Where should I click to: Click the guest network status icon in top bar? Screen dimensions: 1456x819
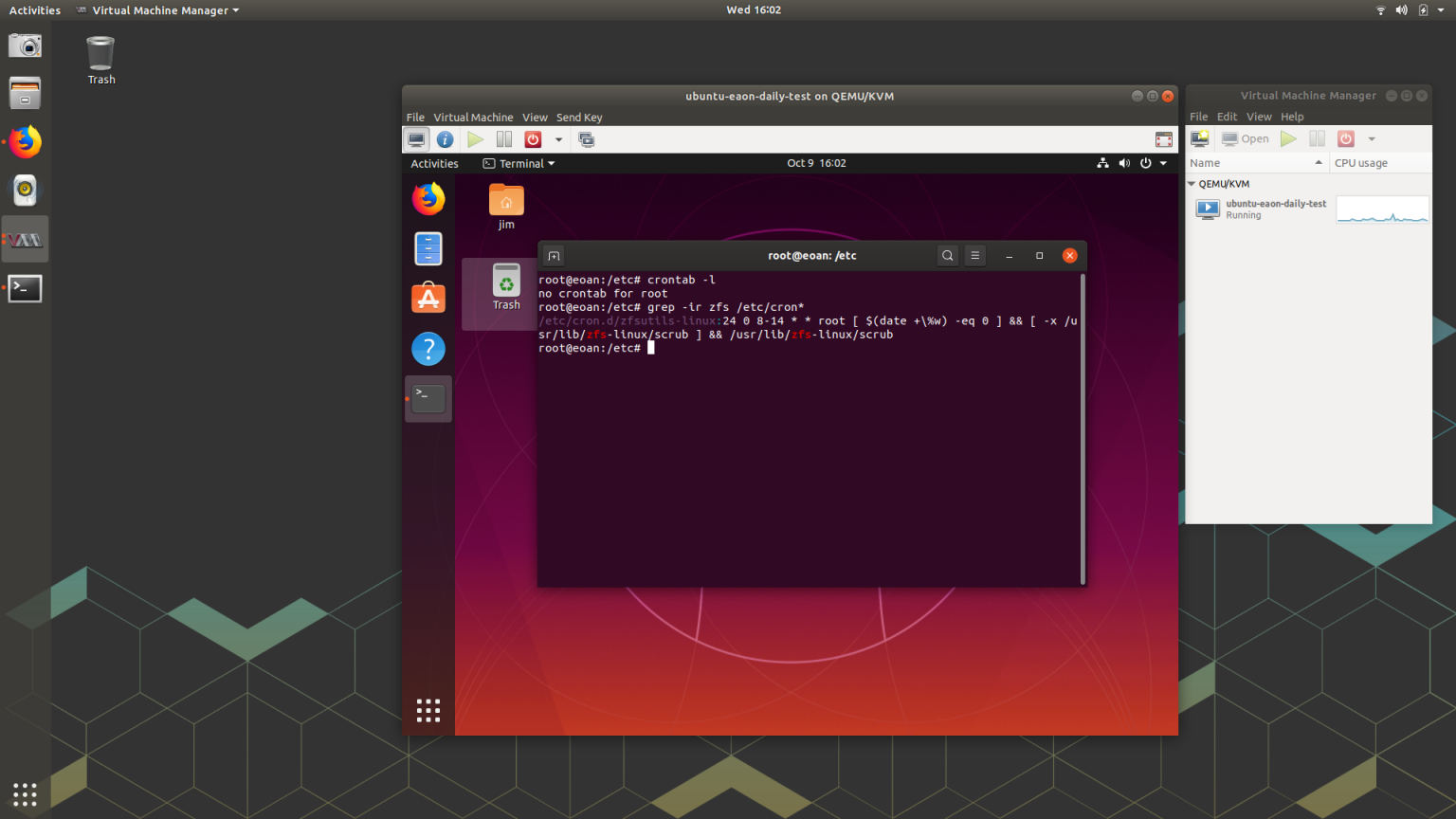[1102, 162]
